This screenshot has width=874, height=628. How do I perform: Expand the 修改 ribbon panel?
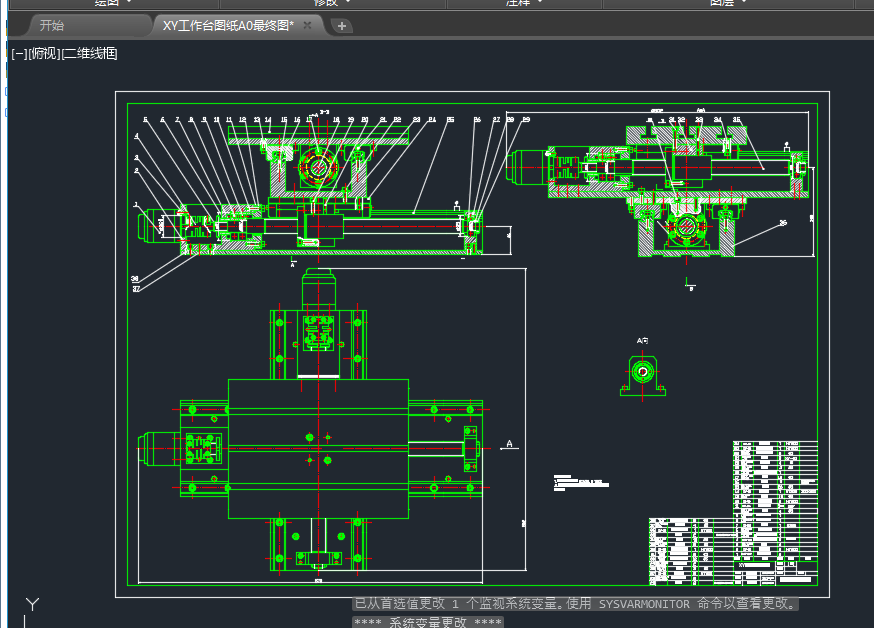coord(332,3)
